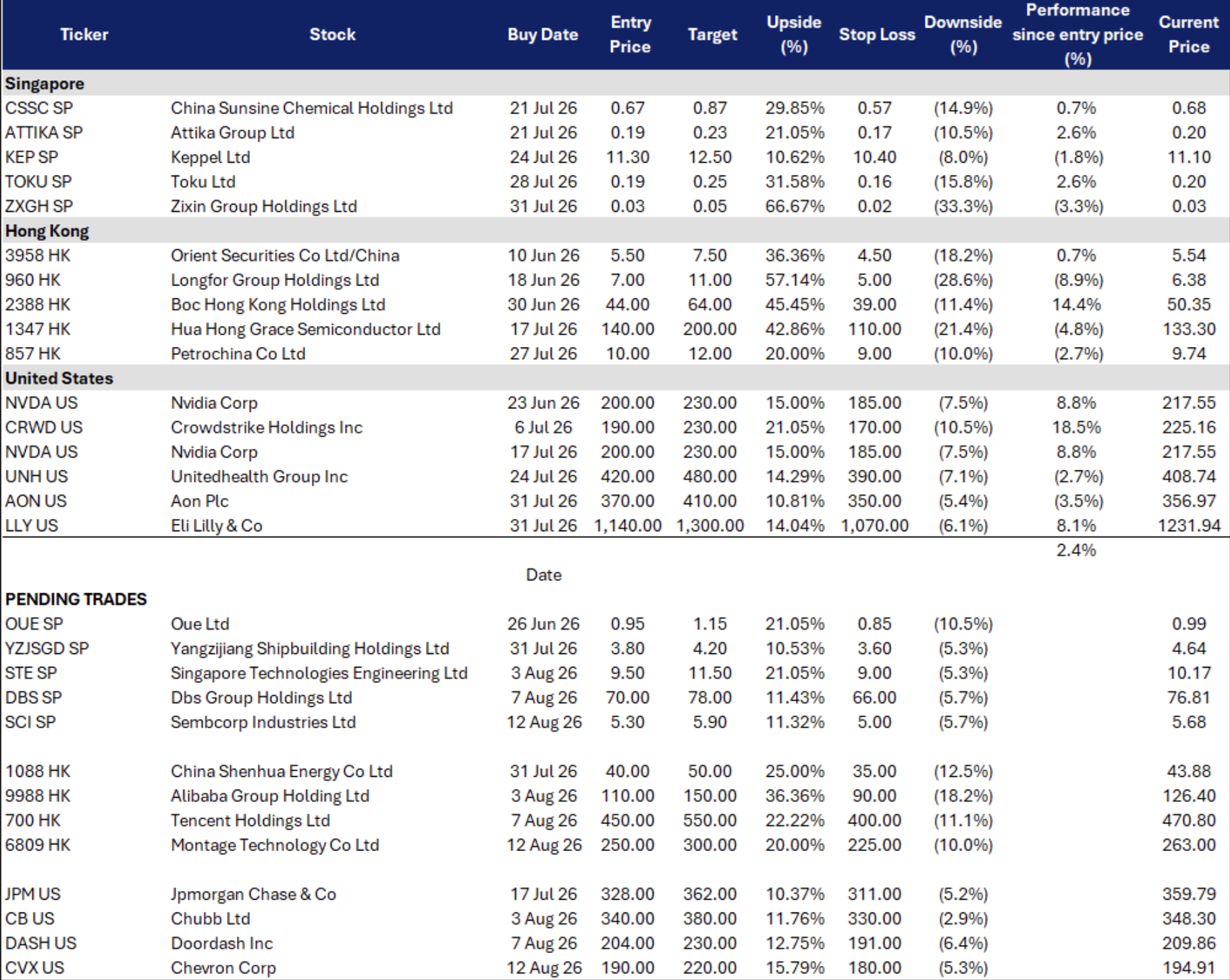
Task: Select Alibaba's current price 126.40
Action: (1189, 796)
